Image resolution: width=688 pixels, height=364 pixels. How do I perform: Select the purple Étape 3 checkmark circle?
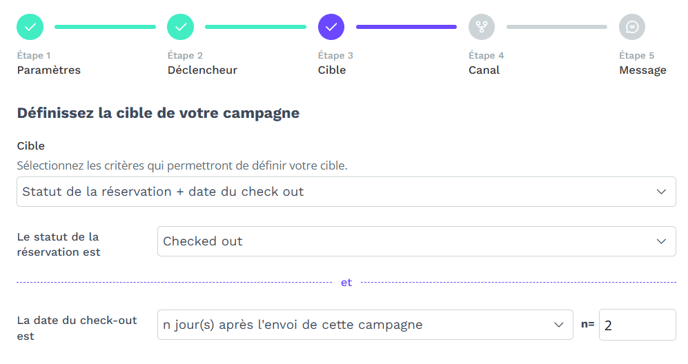[x=331, y=27]
